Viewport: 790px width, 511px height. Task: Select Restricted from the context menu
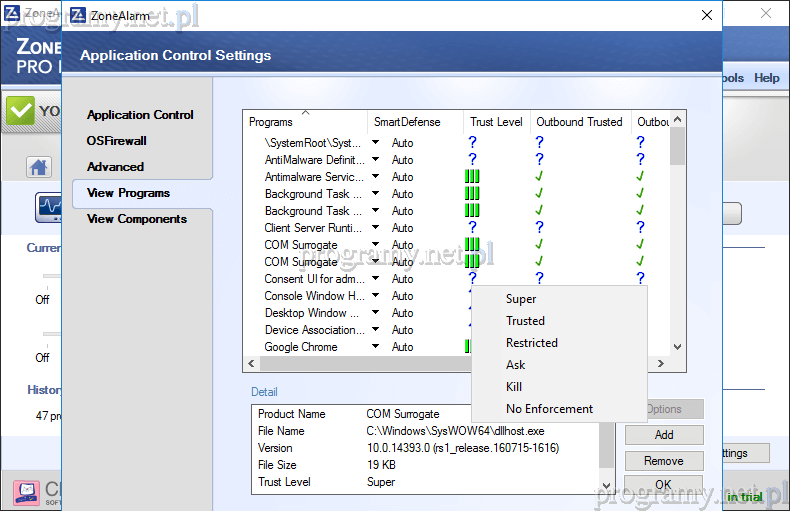[531, 343]
